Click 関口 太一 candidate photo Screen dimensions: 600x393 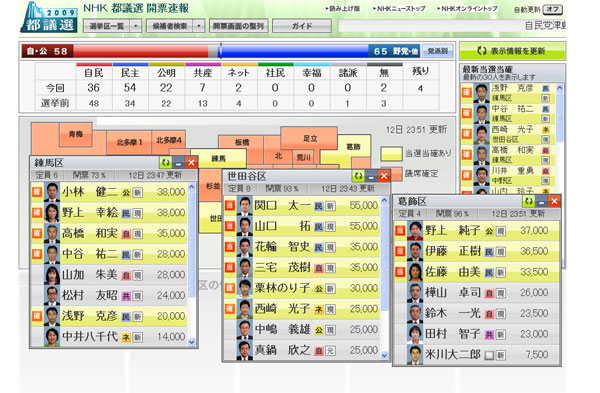pos(245,205)
